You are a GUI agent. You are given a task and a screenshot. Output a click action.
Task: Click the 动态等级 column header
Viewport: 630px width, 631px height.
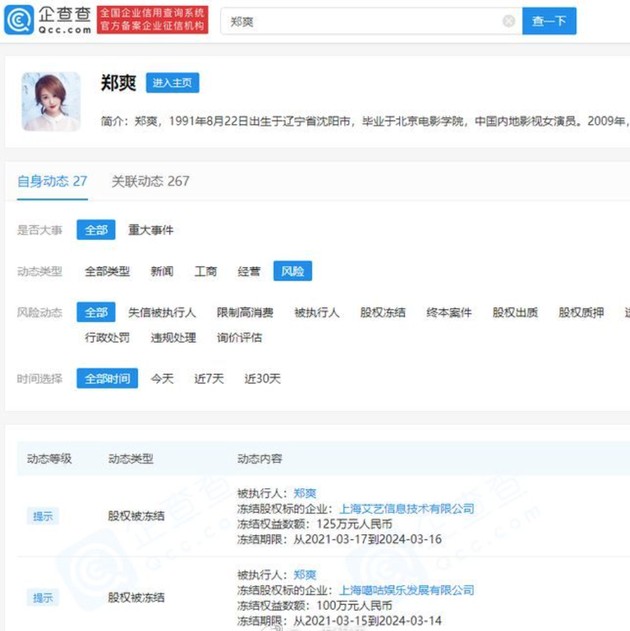tap(49, 459)
